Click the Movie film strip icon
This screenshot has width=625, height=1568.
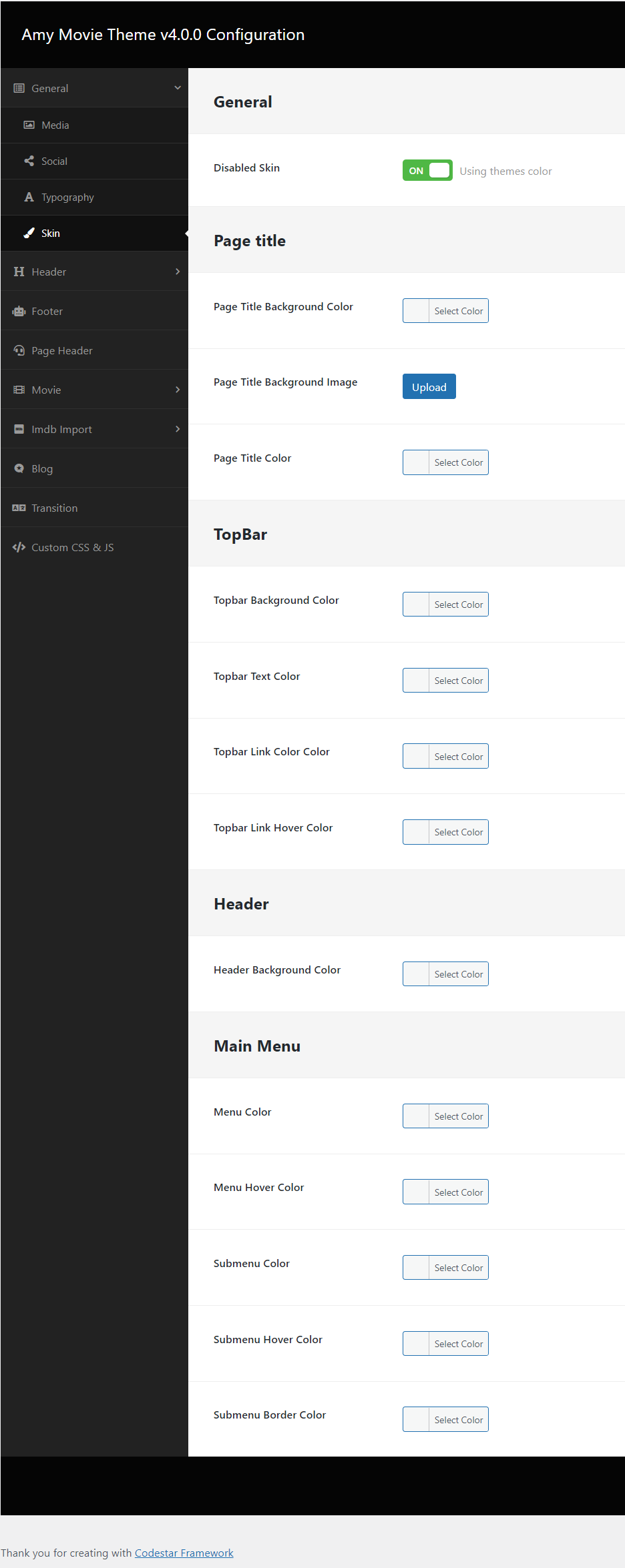point(19,390)
